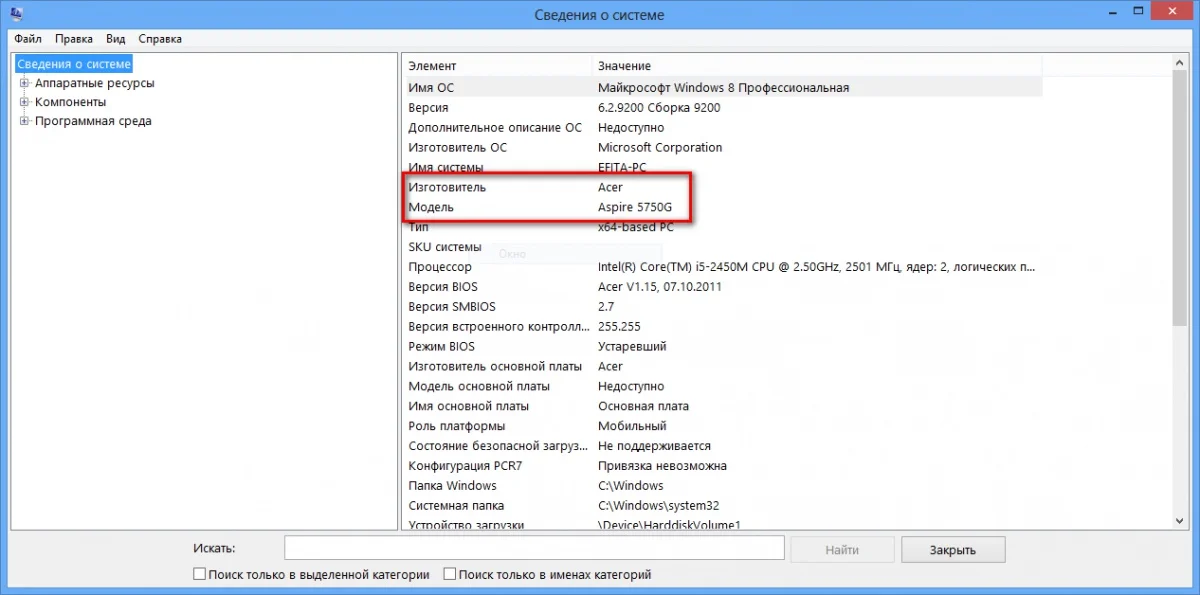Select Аппаратные ресурсы tree item
Viewport: 1200px width, 595px height.
tap(94, 84)
